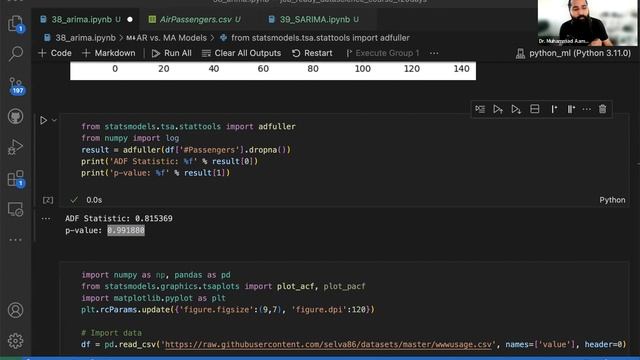Click ADF Statistic: 0.815369 output line
The image size is (640, 360).
[x=119, y=218]
